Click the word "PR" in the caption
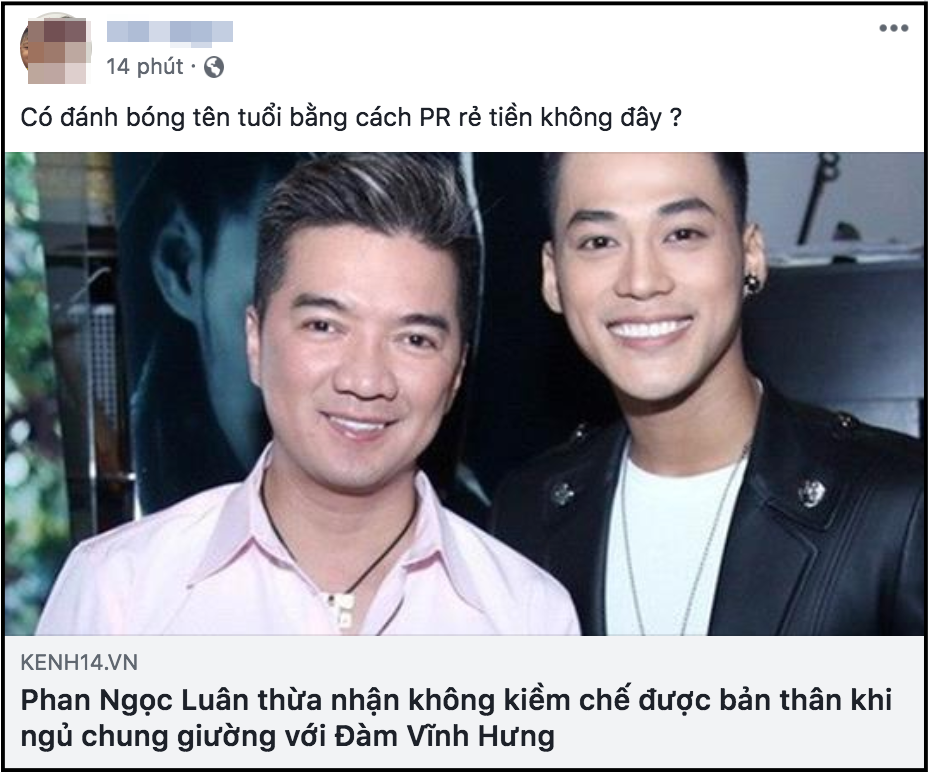 (x=436, y=117)
